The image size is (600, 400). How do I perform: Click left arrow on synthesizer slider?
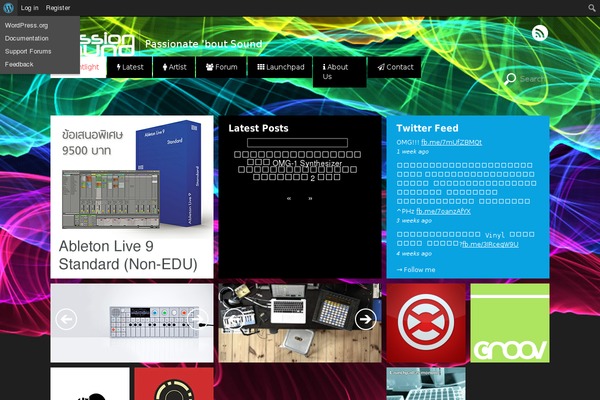coord(66,319)
